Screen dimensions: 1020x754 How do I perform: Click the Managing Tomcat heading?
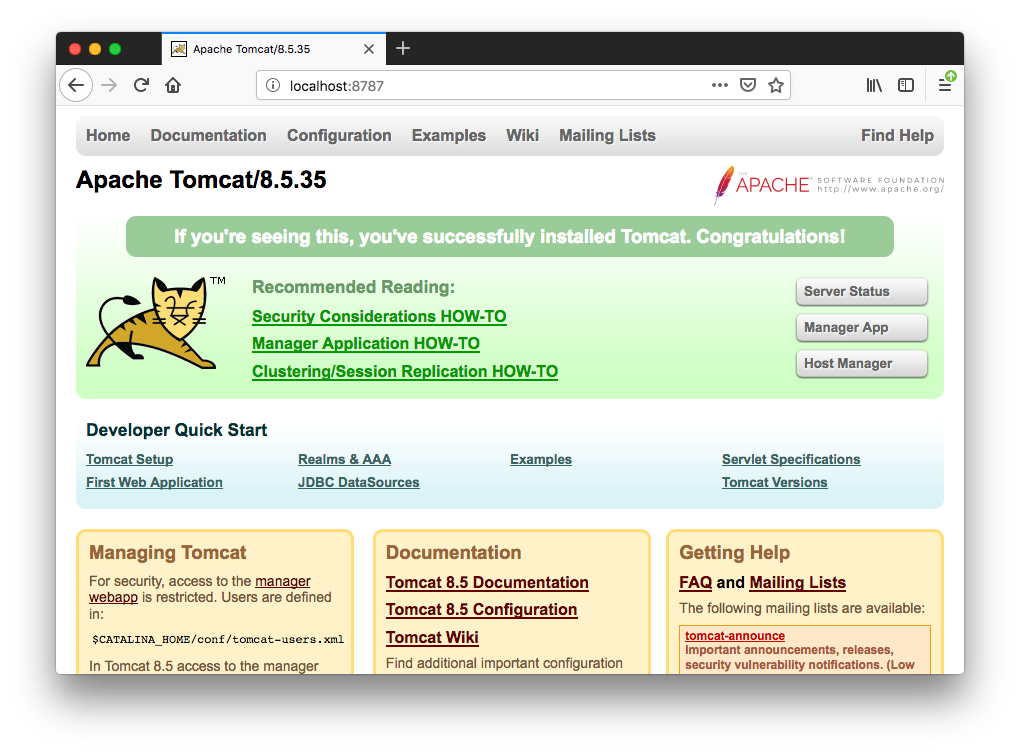click(x=168, y=552)
